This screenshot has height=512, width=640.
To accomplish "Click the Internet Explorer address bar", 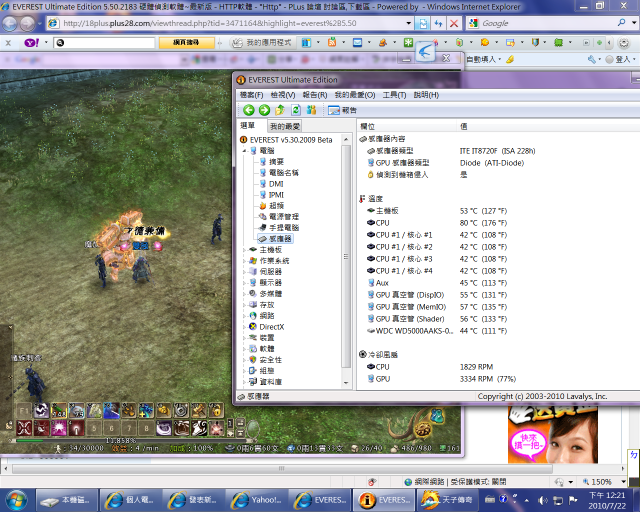I will coord(229,23).
